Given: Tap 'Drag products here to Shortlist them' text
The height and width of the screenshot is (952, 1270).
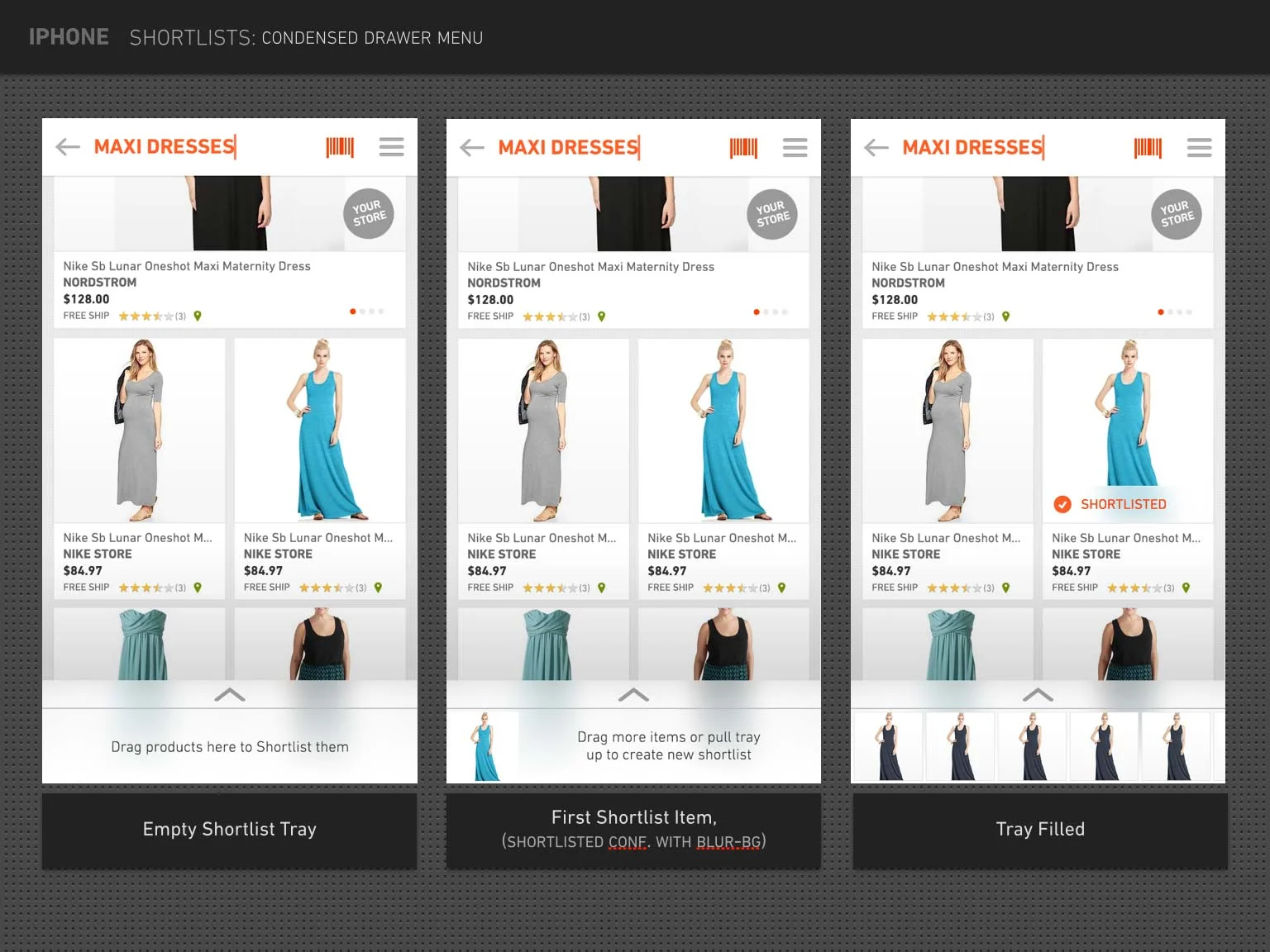Looking at the screenshot, I should tap(230, 747).
